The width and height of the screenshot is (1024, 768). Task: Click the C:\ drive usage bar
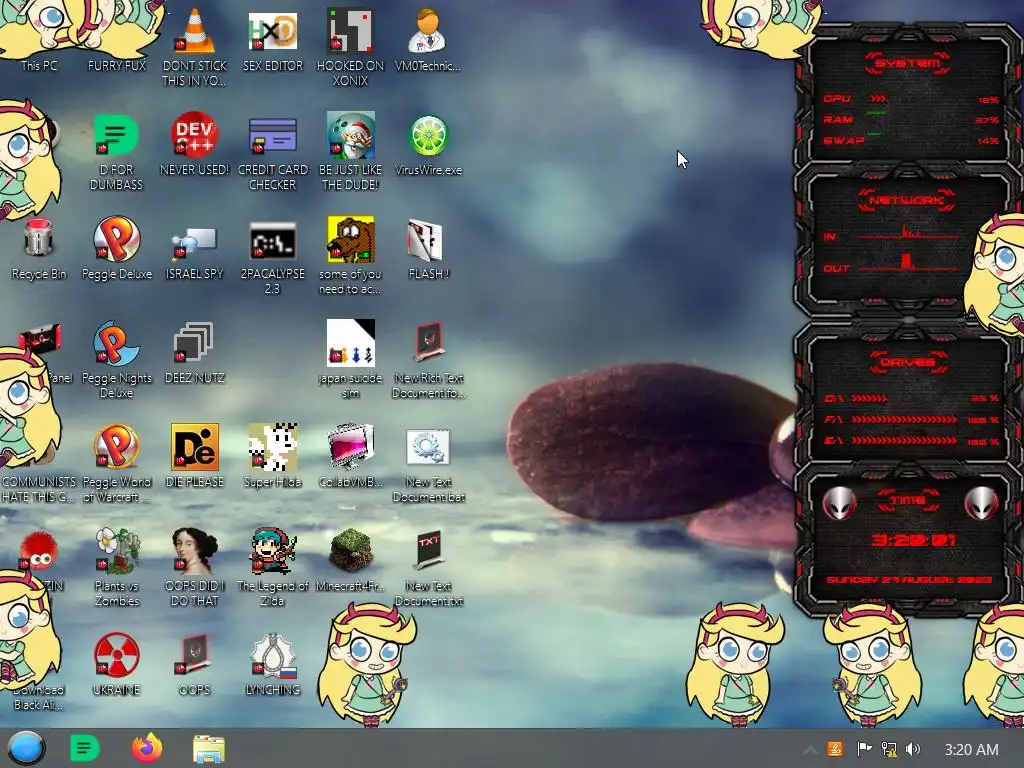pos(911,398)
